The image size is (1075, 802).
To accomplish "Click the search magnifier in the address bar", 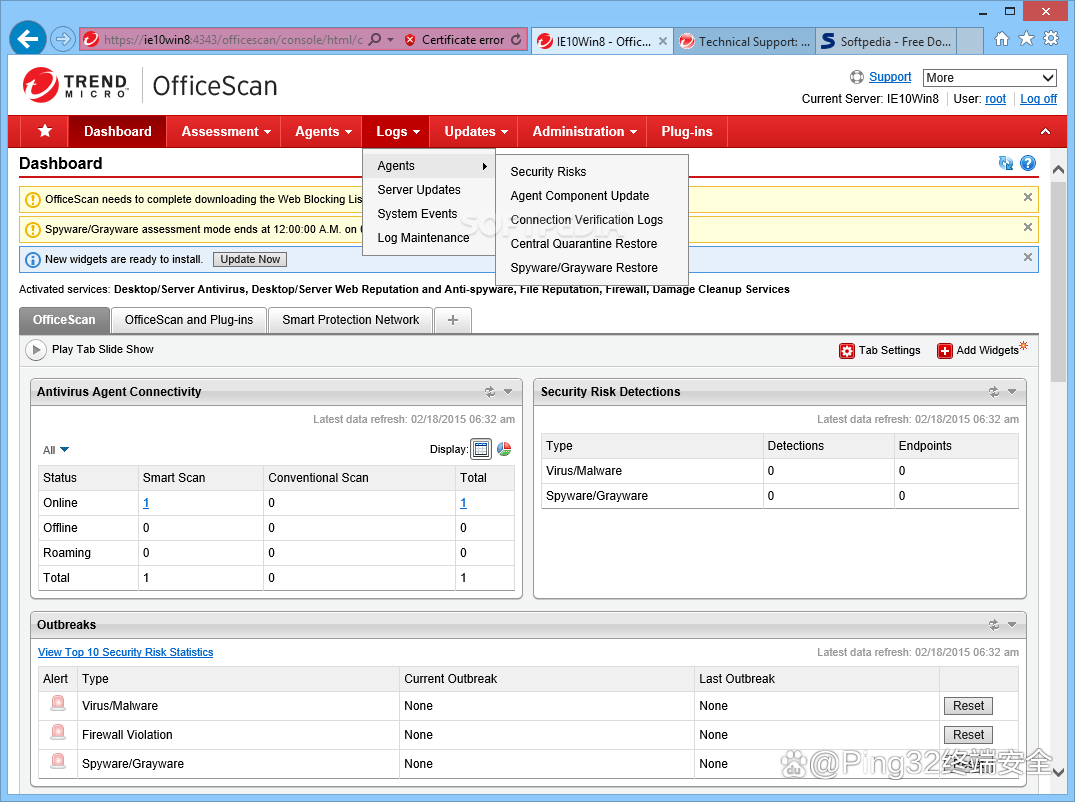I will click(x=375, y=40).
